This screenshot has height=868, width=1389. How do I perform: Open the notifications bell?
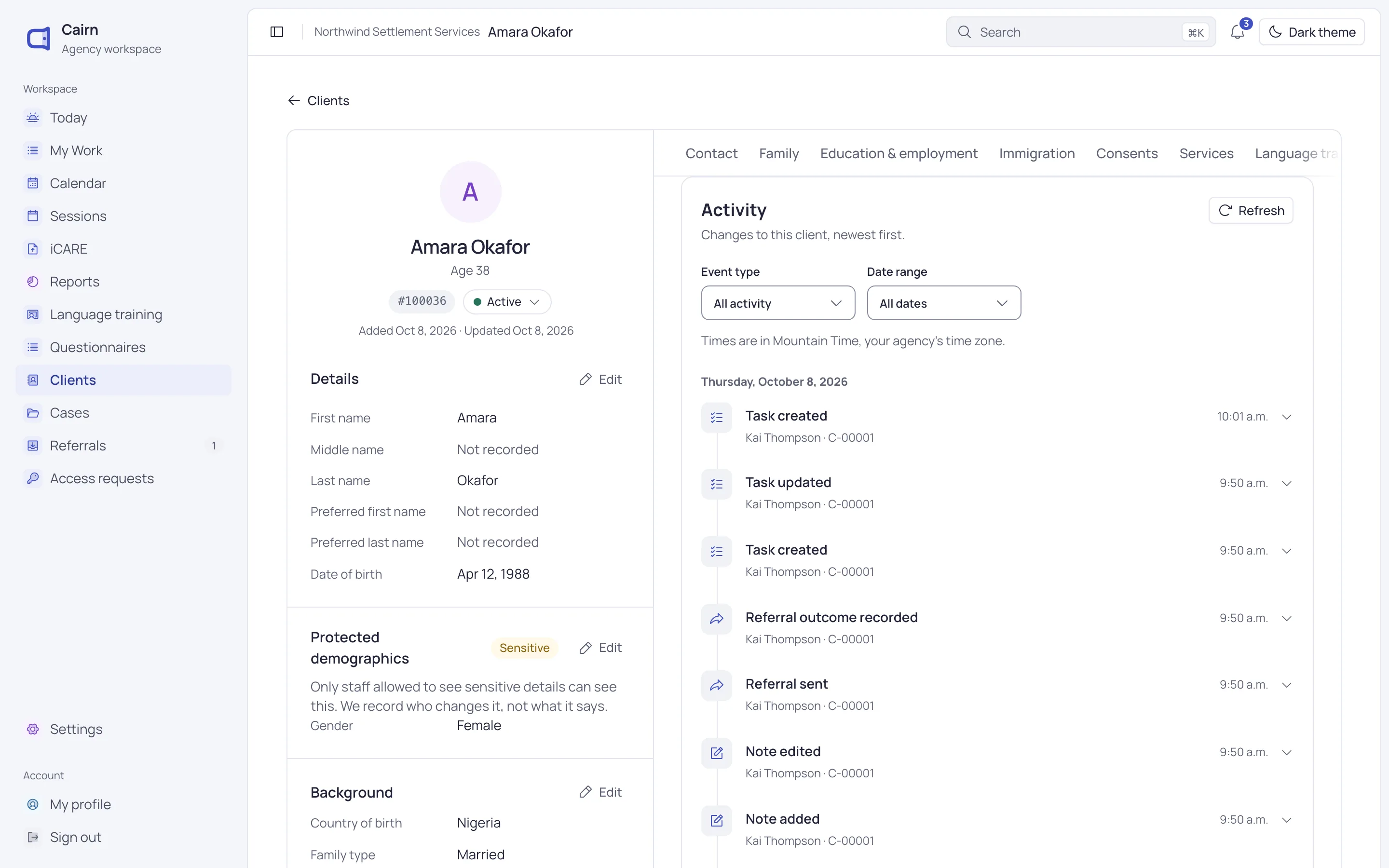[1238, 32]
